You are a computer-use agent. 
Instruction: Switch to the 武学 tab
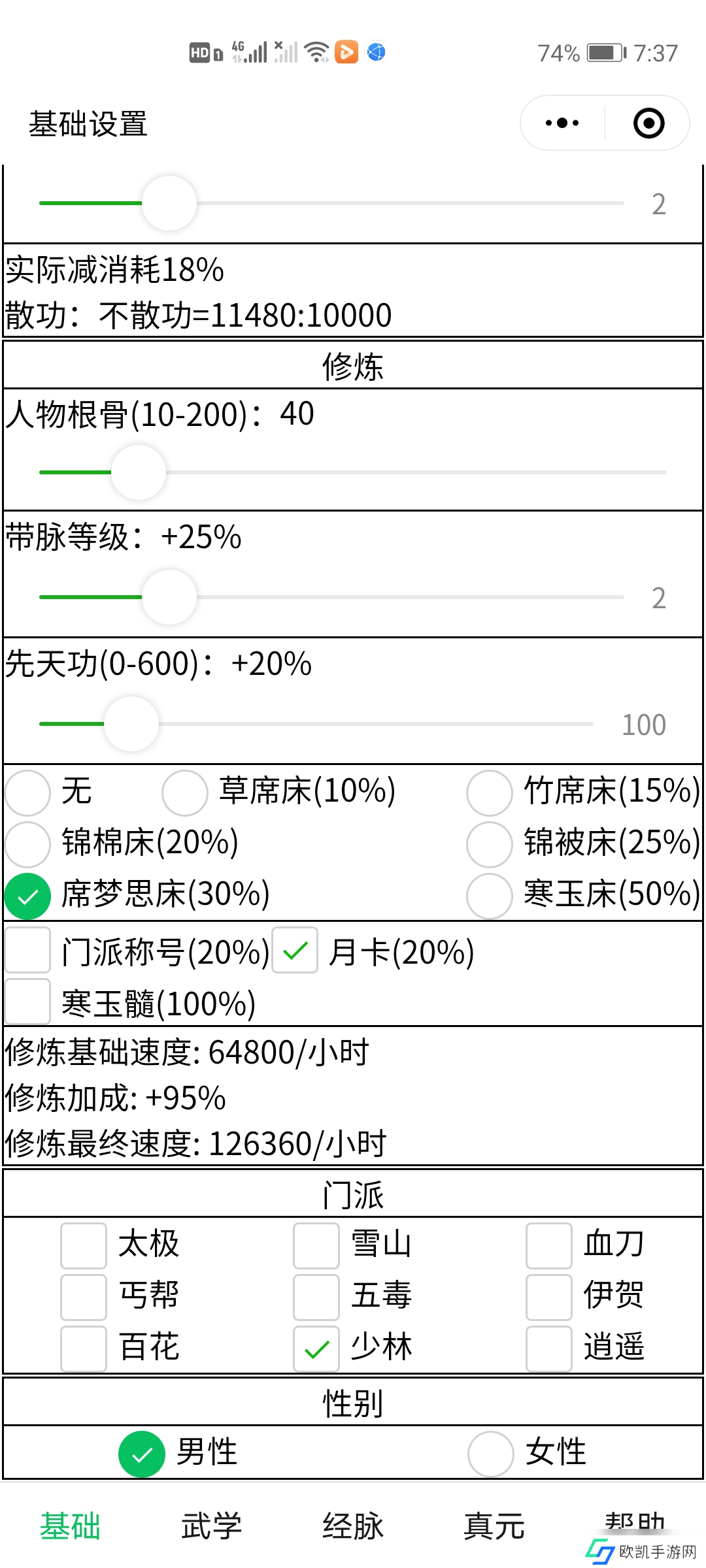click(x=211, y=1524)
